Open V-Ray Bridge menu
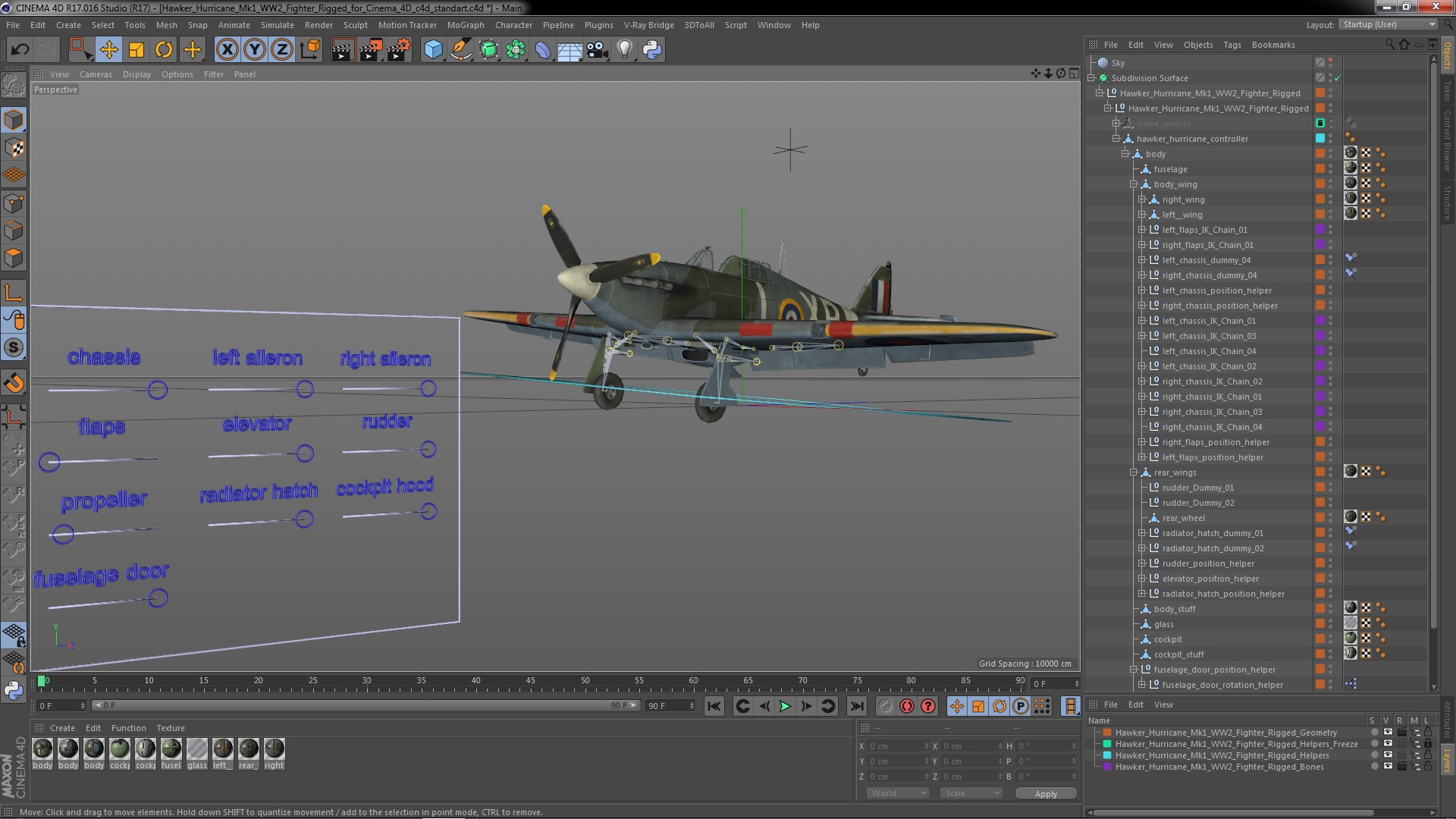 coord(648,25)
